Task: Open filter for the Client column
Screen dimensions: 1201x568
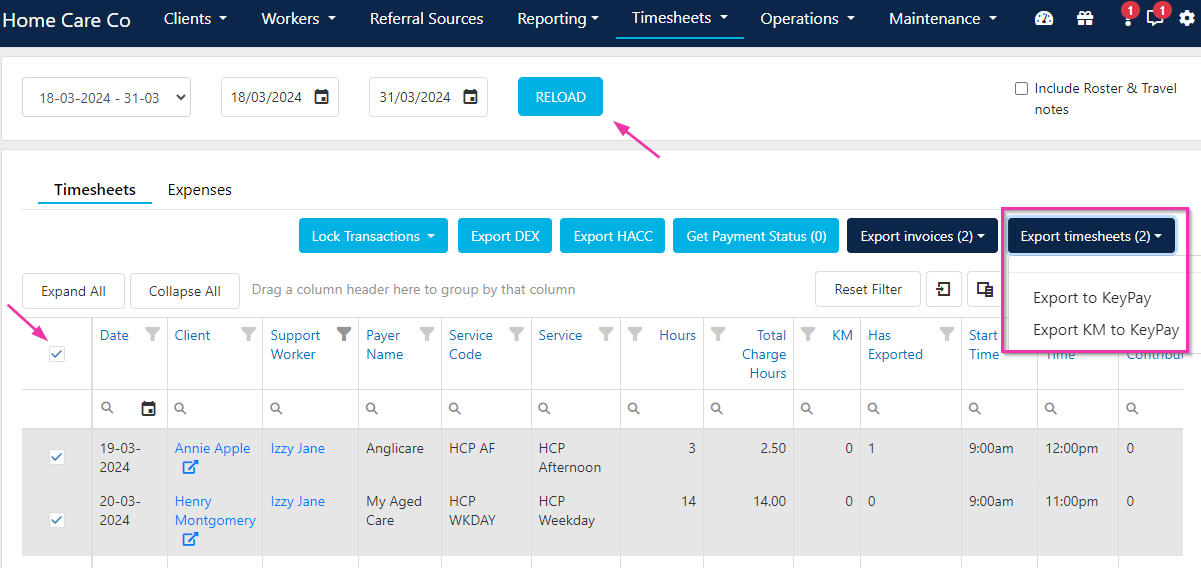Action: tap(249, 335)
